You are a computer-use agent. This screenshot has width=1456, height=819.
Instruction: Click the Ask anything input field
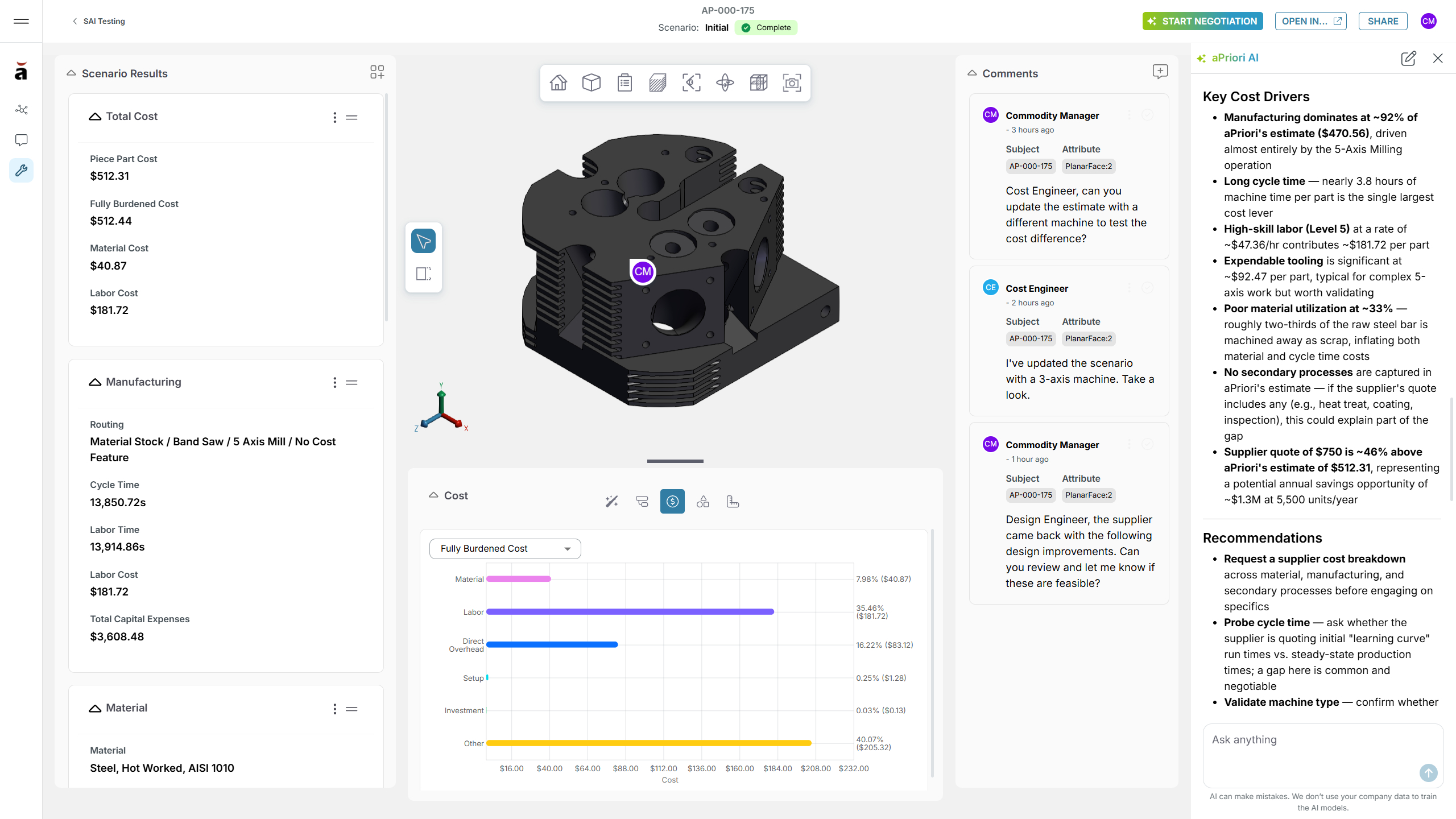(1323, 756)
